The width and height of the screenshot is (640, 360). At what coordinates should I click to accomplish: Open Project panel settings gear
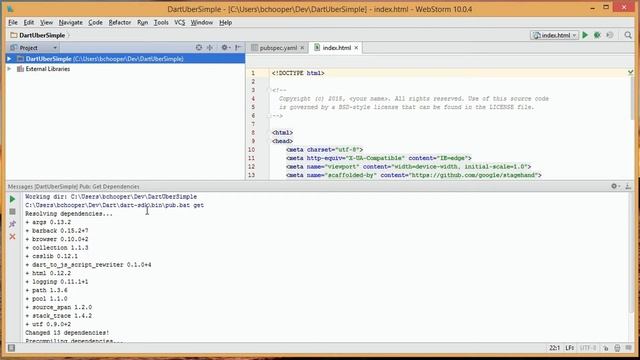click(225, 48)
